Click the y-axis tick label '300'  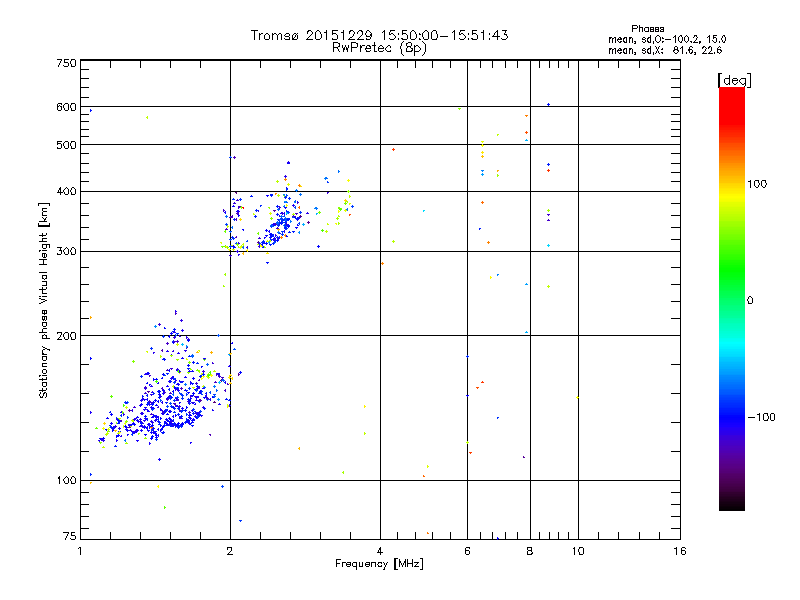66,252
